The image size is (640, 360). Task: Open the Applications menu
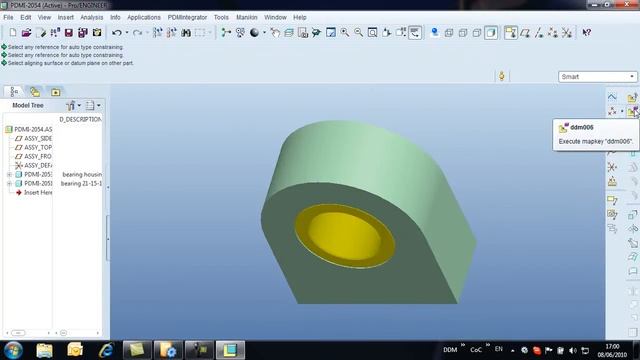coord(144,18)
